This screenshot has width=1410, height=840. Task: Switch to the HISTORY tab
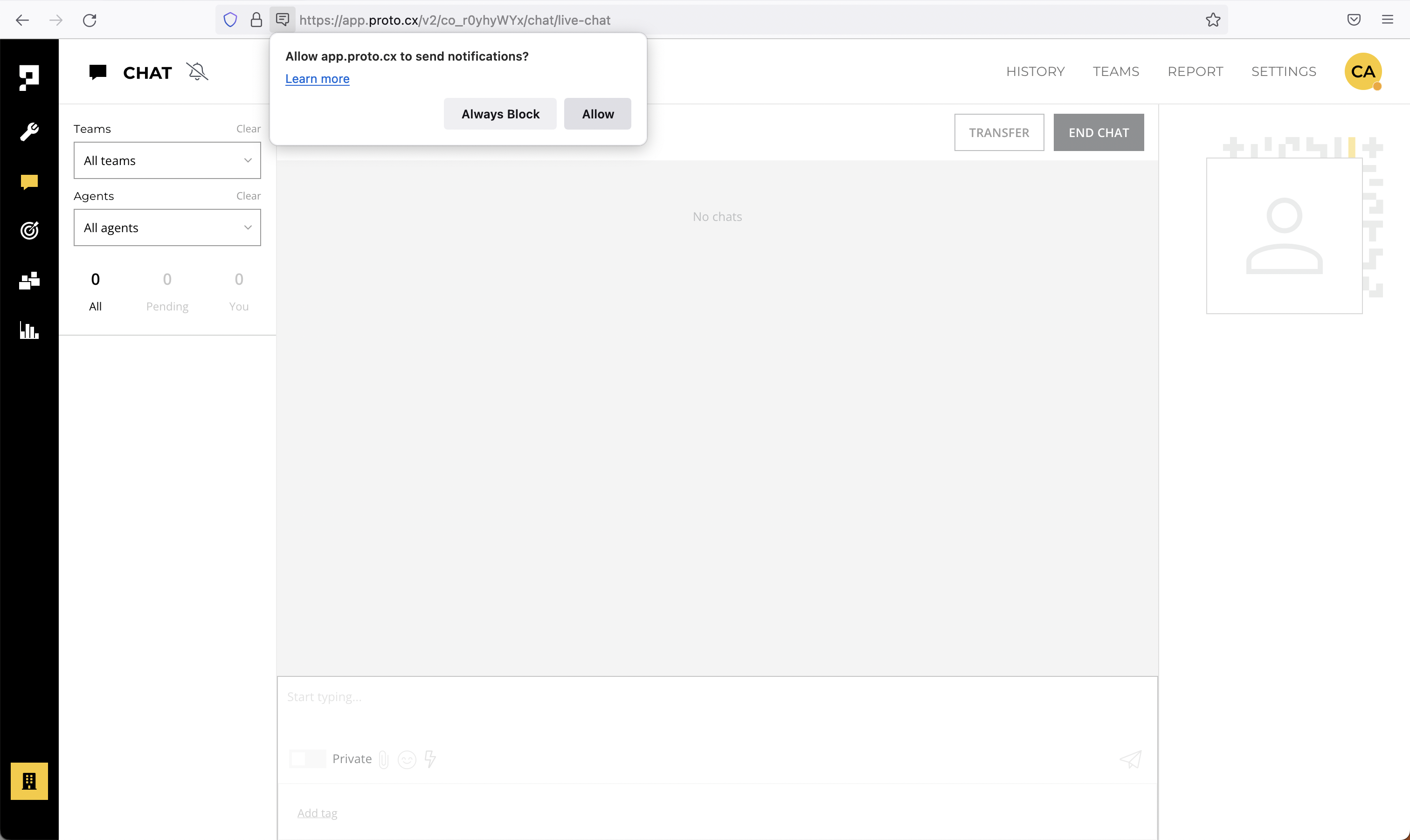[x=1035, y=71]
